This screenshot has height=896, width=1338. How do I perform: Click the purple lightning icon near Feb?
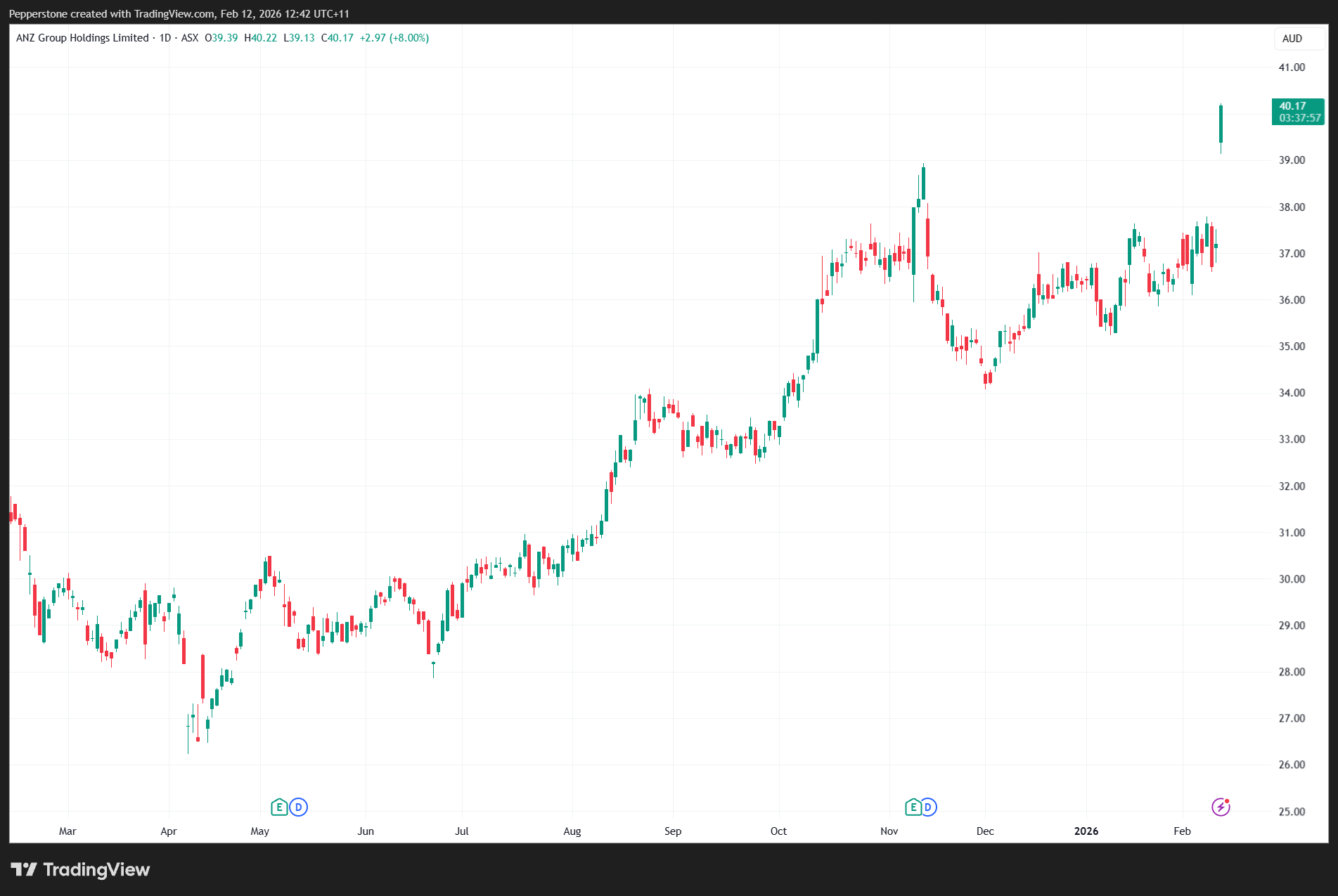(1221, 807)
